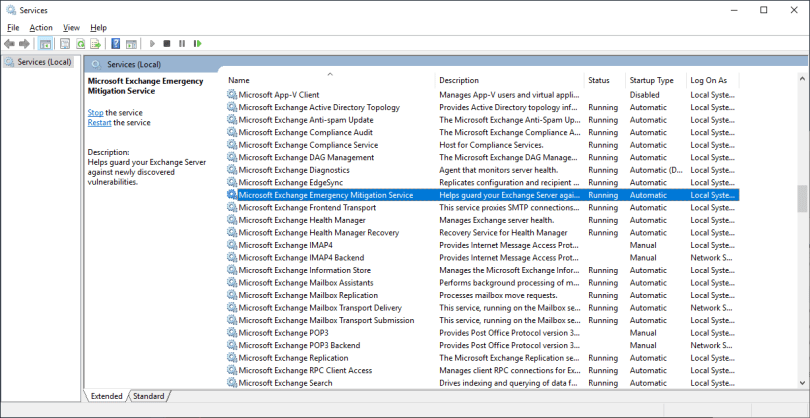Screen dimensions: 810x418
Task: Click the blue Help icon in the toolbar
Action: click(116, 44)
